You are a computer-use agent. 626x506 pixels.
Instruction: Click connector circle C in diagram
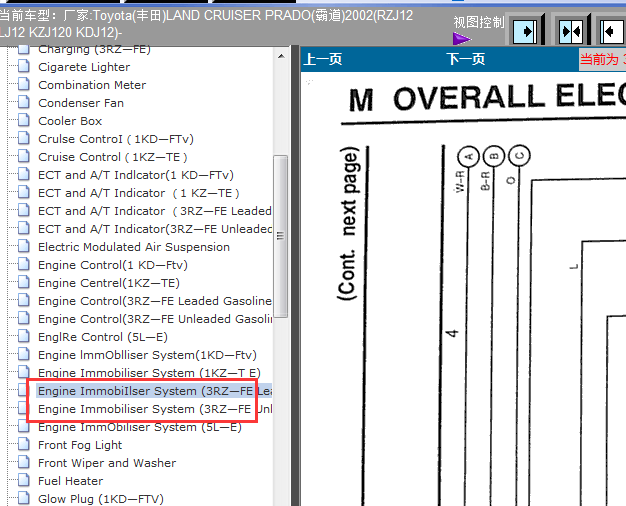click(x=519, y=155)
